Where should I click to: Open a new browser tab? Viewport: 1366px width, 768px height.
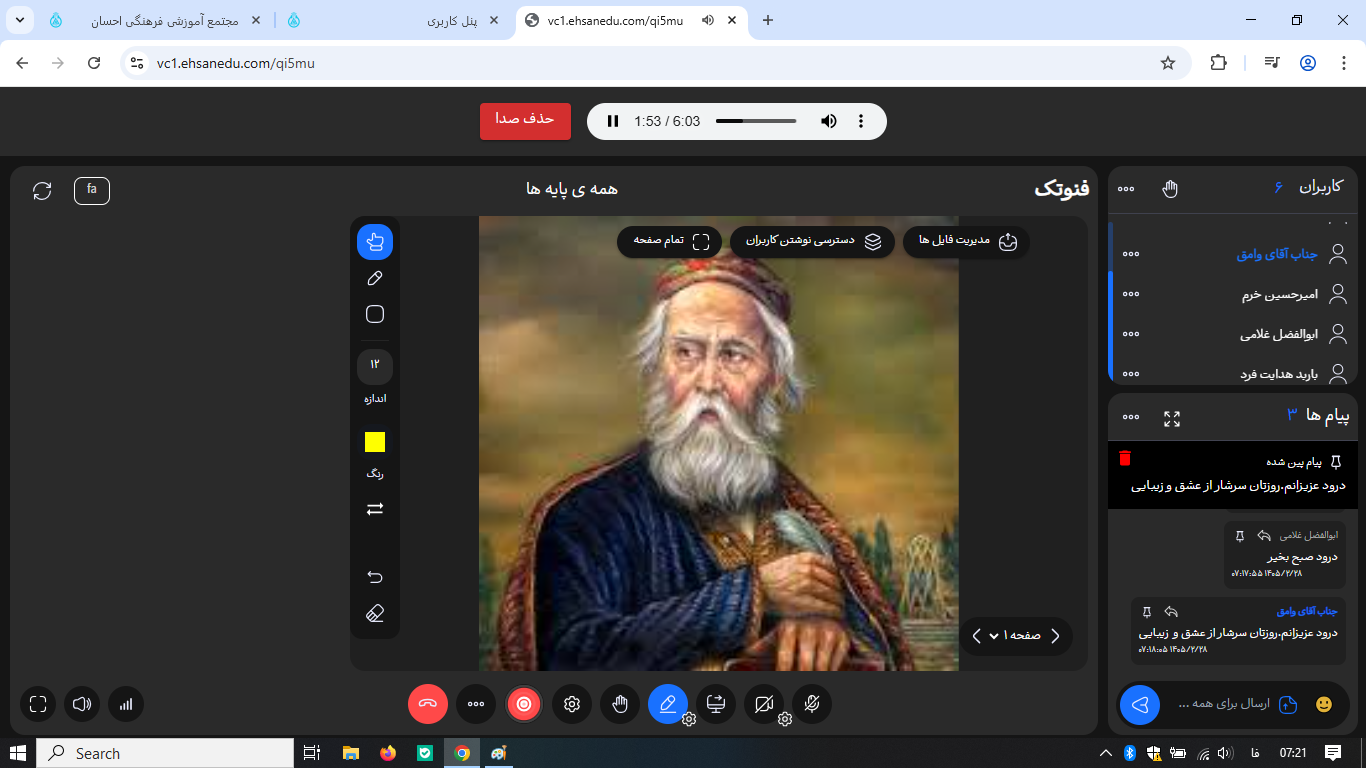point(768,20)
